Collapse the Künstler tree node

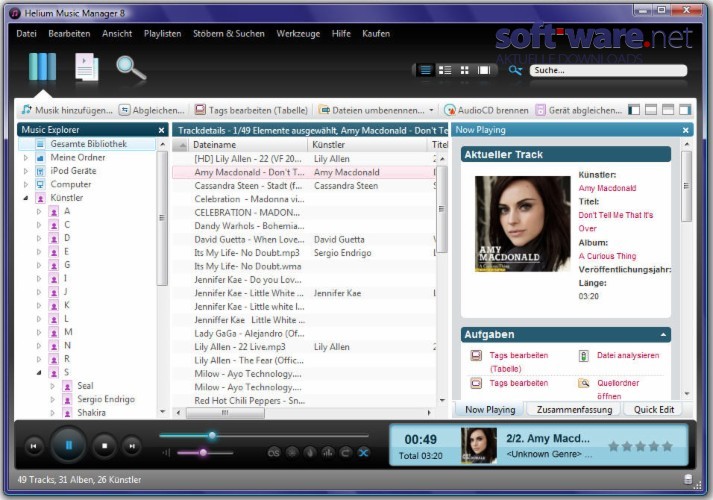(26, 198)
